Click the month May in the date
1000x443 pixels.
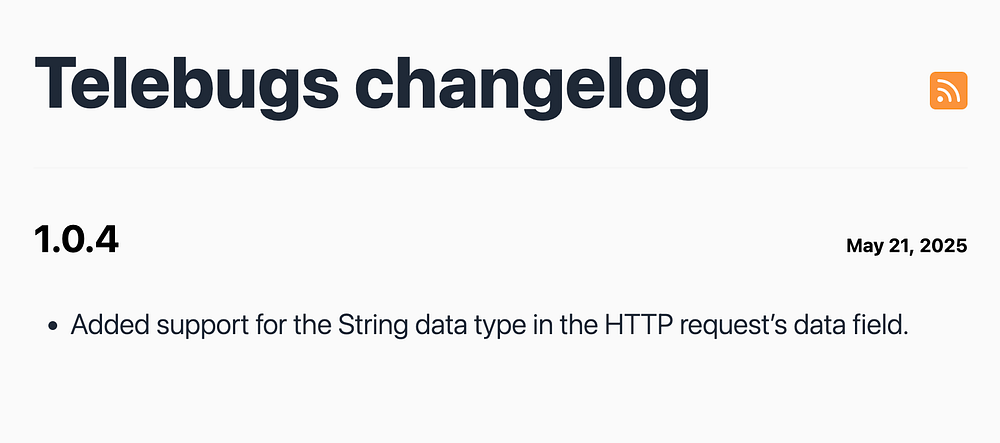pyautogui.click(x=864, y=246)
